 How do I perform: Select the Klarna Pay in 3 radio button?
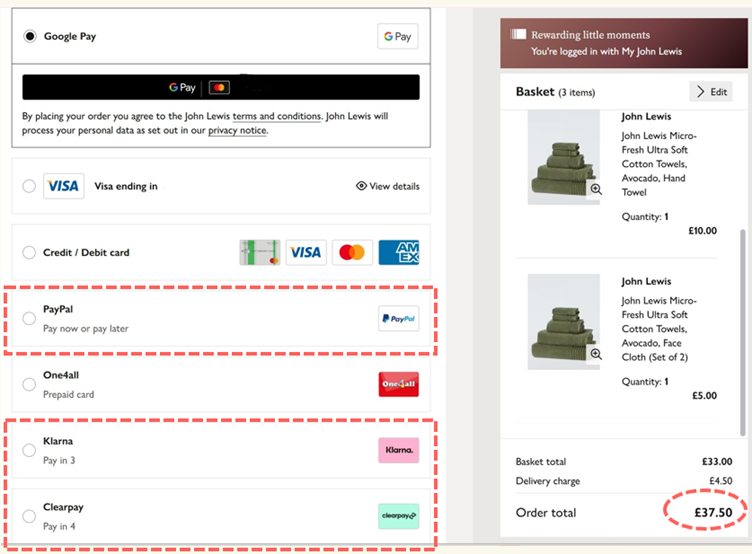(x=29, y=450)
